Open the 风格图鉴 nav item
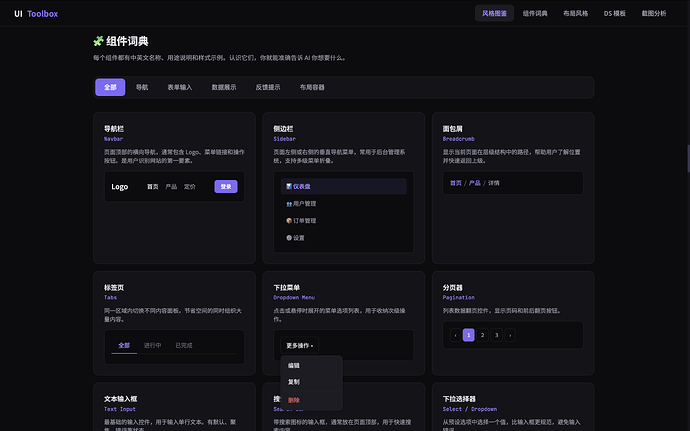 pyautogui.click(x=494, y=13)
